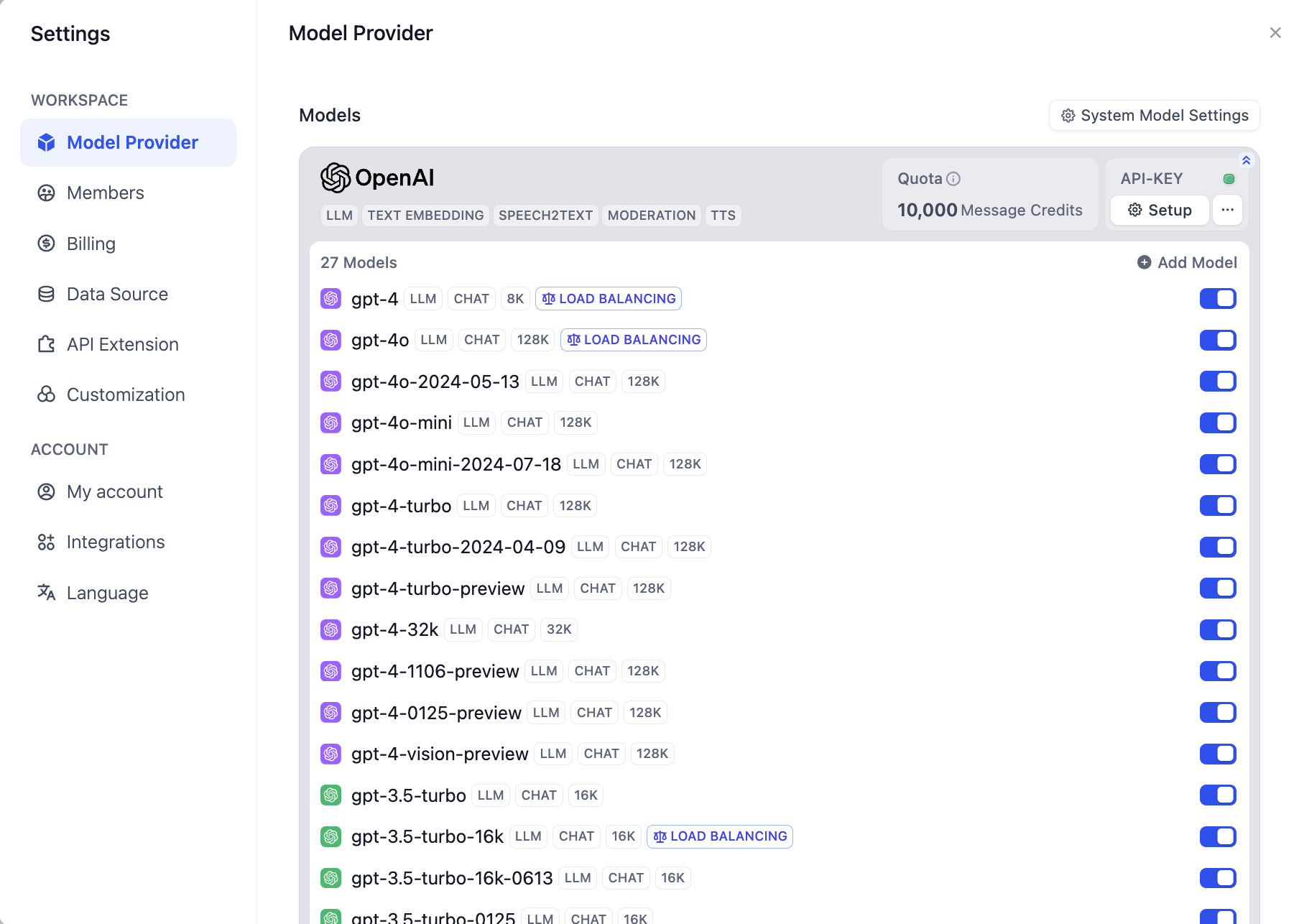Go to the API Extension section
This screenshot has width=1299, height=924.
[122, 344]
